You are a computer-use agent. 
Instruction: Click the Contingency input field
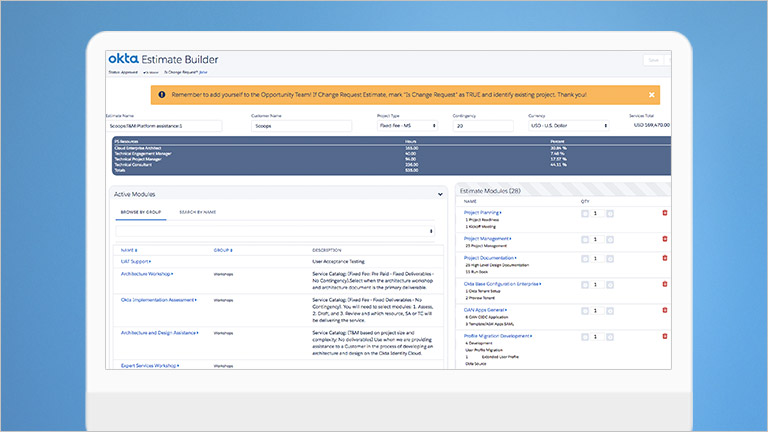[x=483, y=126]
